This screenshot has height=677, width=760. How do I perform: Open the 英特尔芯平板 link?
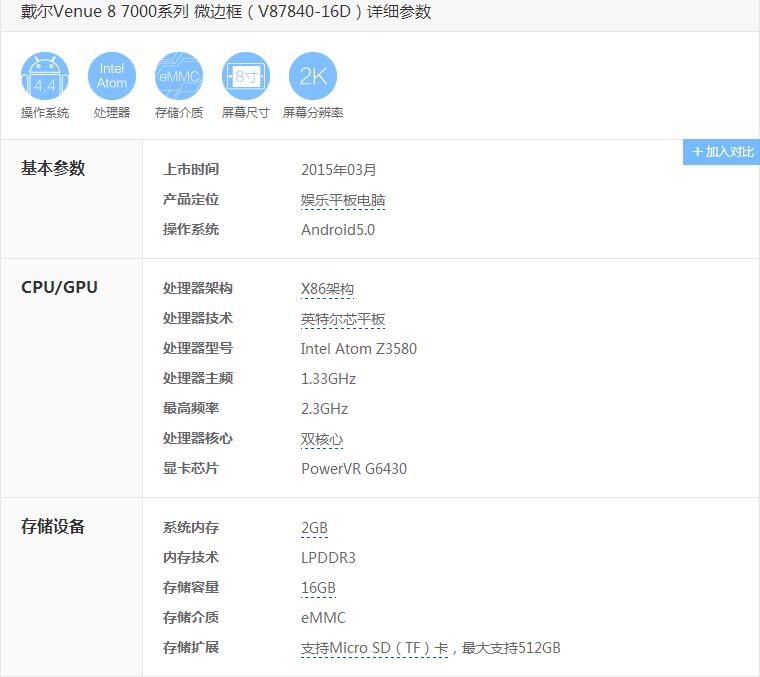343,319
